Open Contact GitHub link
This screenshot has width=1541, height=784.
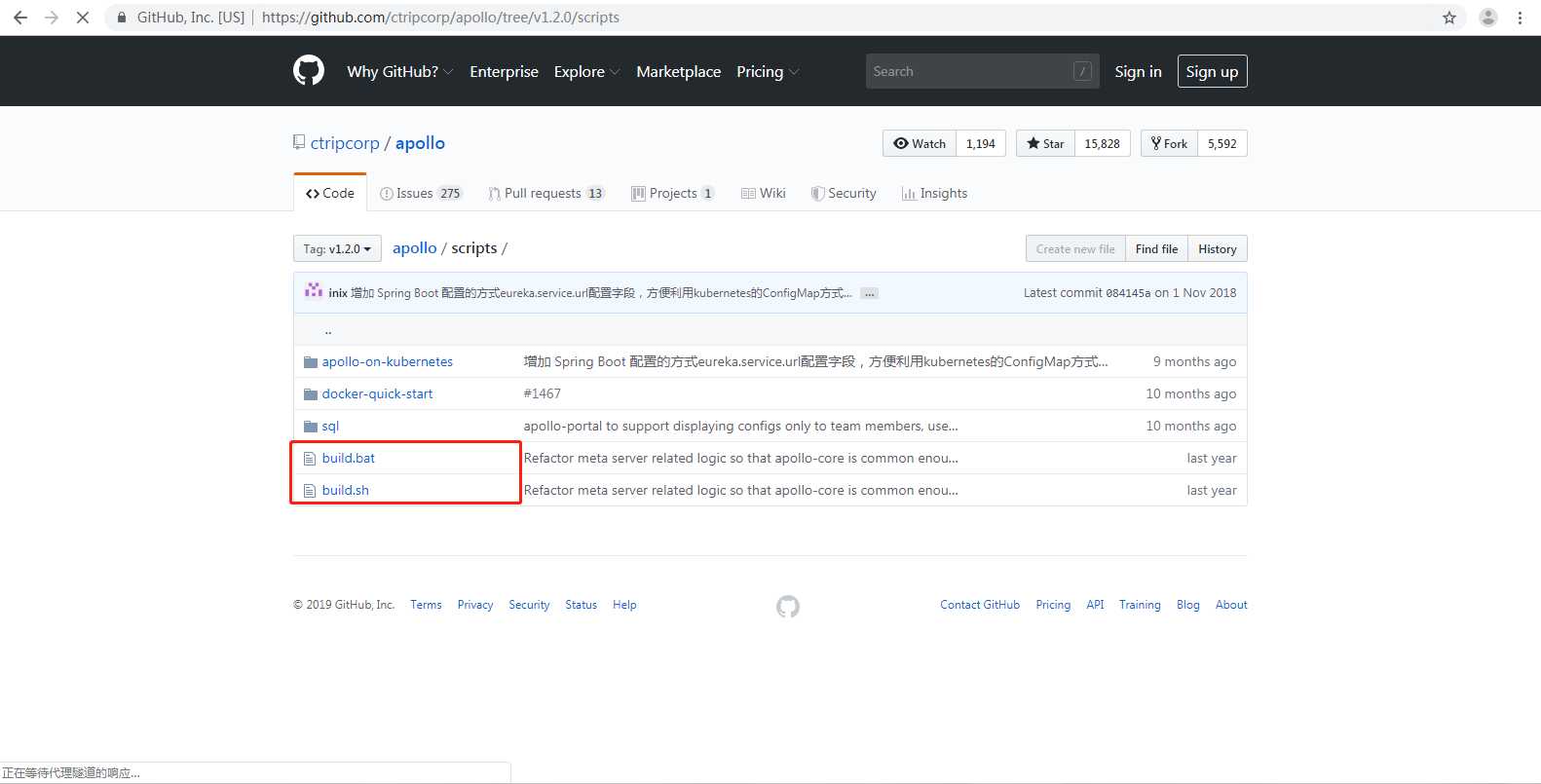(x=980, y=605)
